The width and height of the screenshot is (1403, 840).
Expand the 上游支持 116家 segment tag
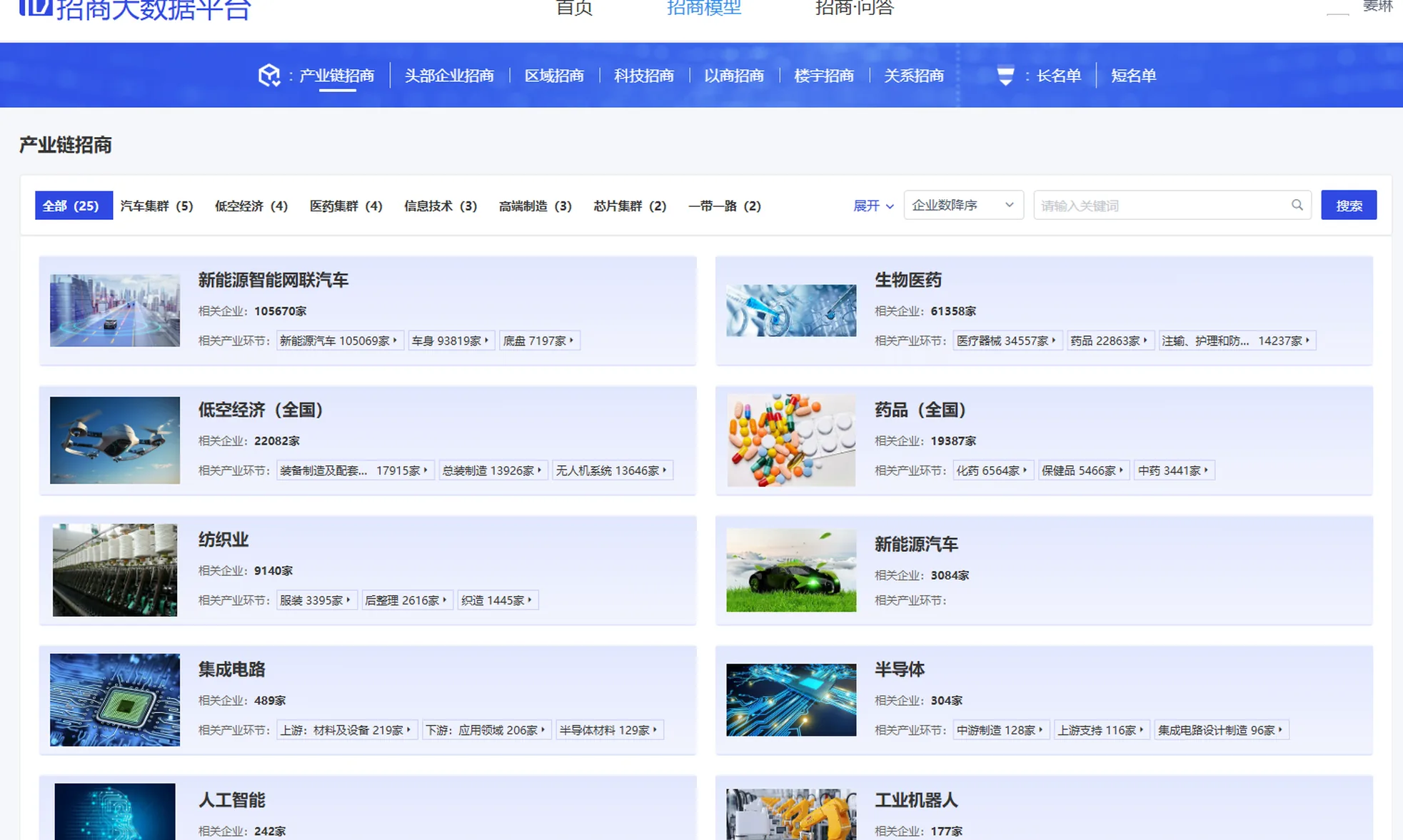pyautogui.click(x=1101, y=730)
